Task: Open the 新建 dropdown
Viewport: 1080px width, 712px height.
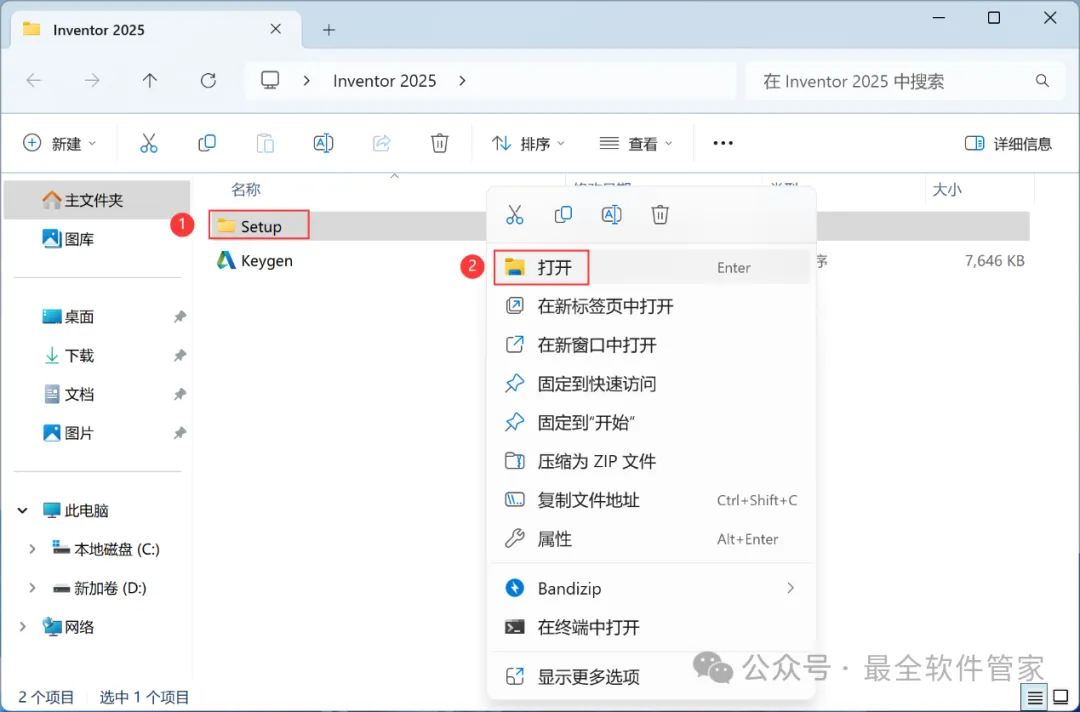Action: (59, 143)
